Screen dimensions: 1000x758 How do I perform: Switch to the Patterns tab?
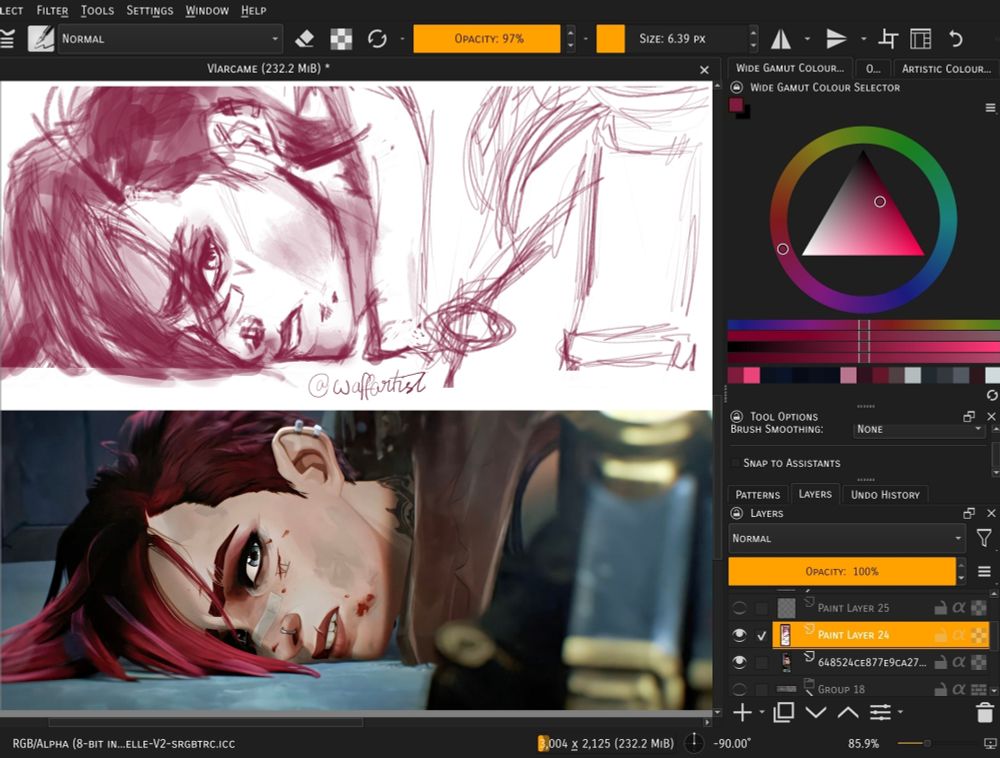(758, 495)
